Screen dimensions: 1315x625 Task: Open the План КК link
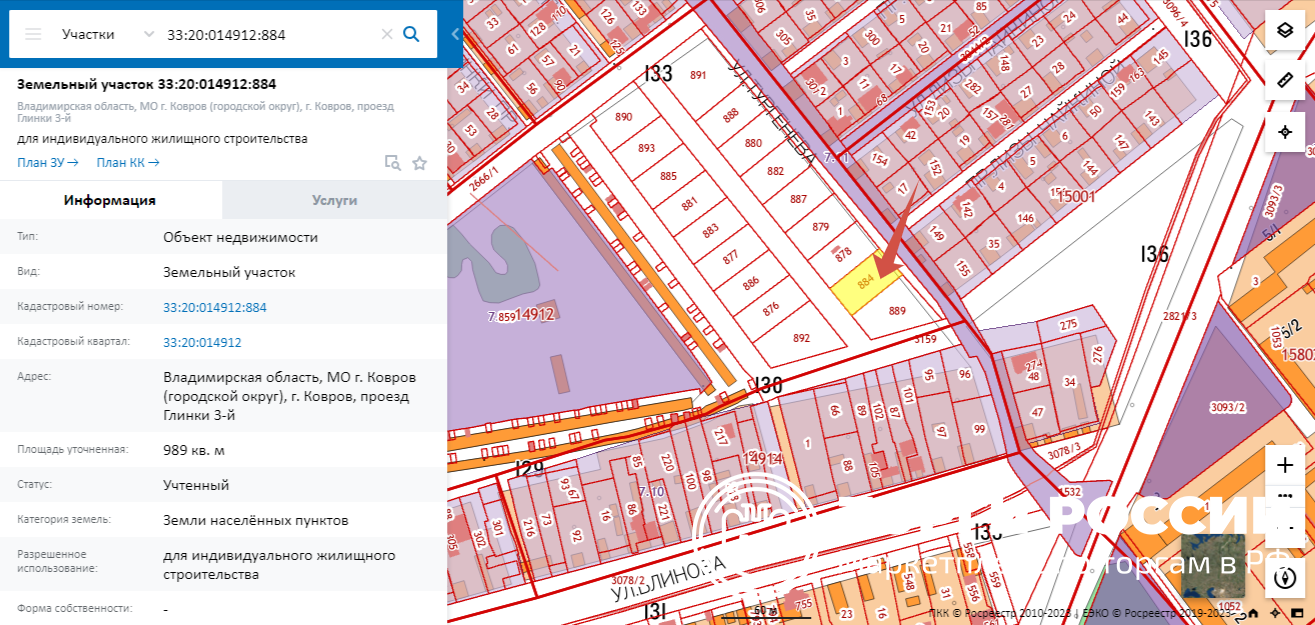tap(127, 163)
